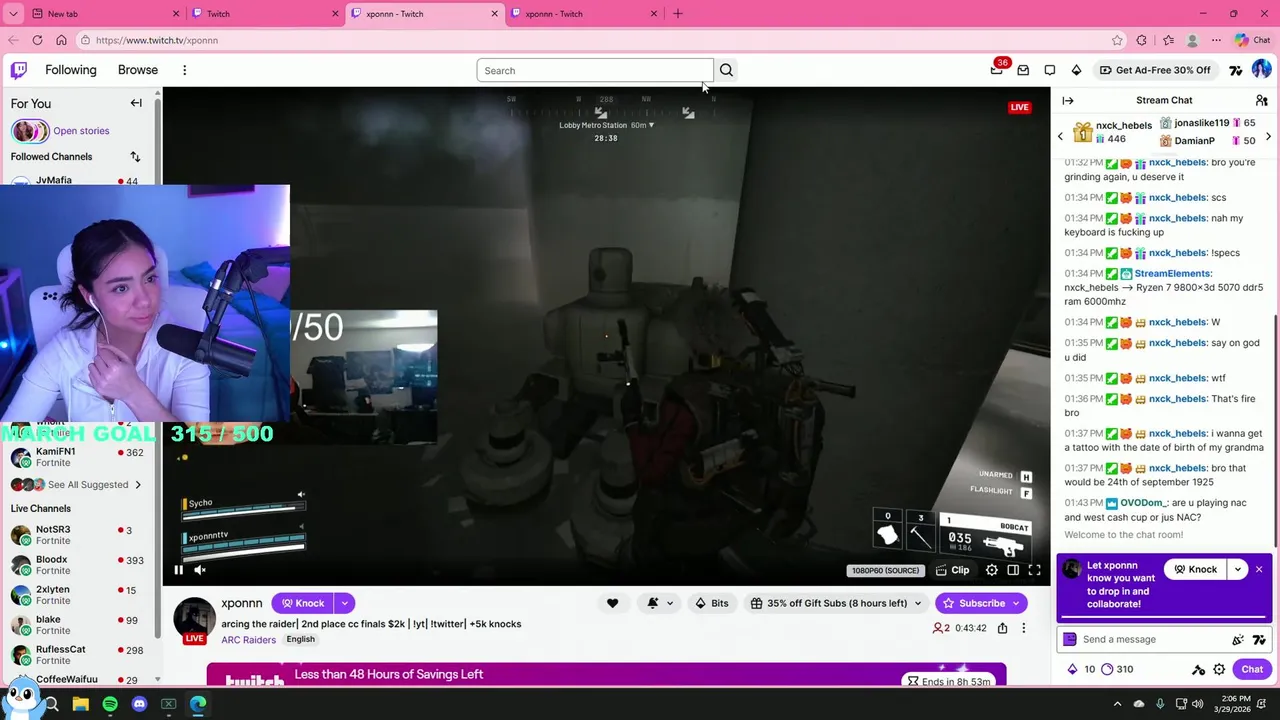The width and height of the screenshot is (1280, 720).
Task: Open Bloodx live channel
Action: [x=78, y=565]
